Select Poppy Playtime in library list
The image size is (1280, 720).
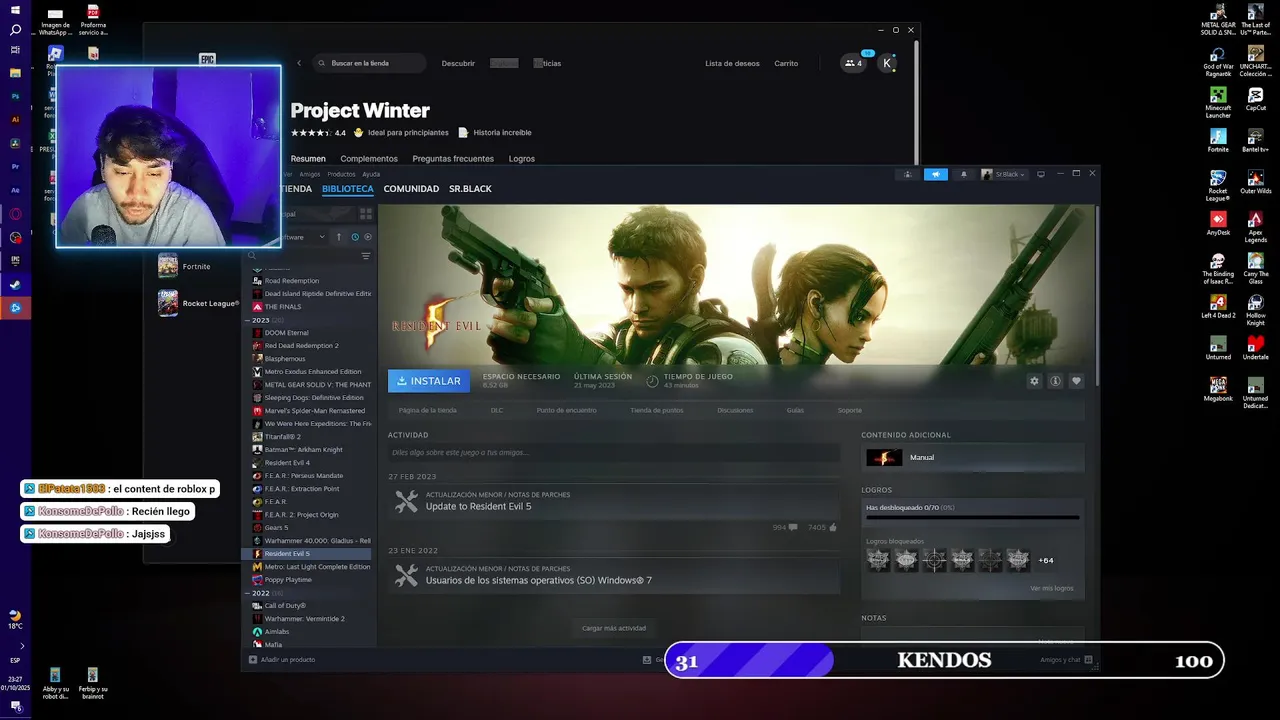pyautogui.click(x=288, y=580)
